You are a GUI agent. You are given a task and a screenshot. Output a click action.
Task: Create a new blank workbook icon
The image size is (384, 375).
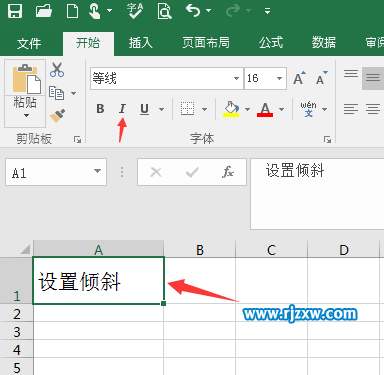click(x=72, y=11)
